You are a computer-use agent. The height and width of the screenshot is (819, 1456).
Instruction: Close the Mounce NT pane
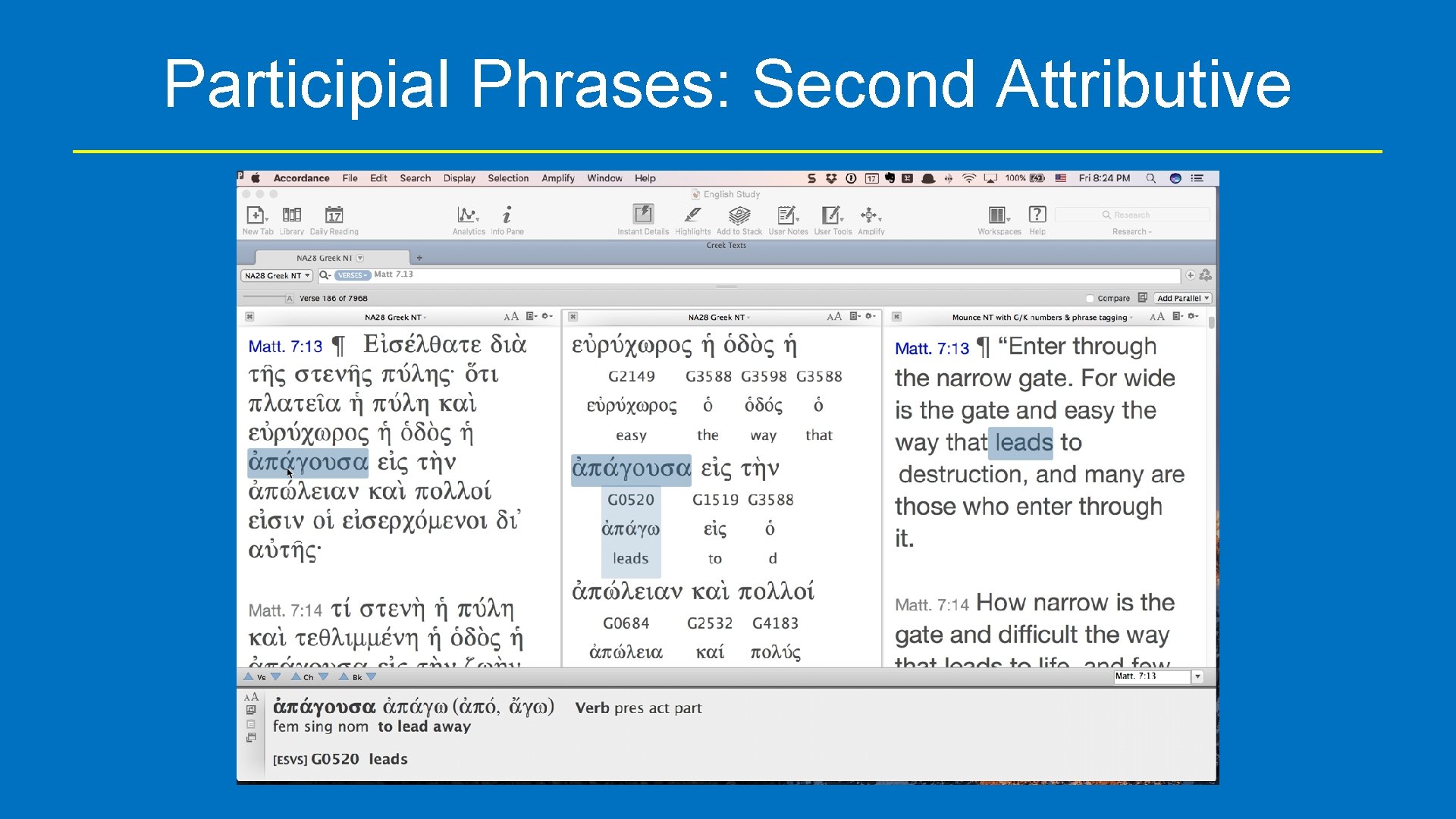pos(896,317)
